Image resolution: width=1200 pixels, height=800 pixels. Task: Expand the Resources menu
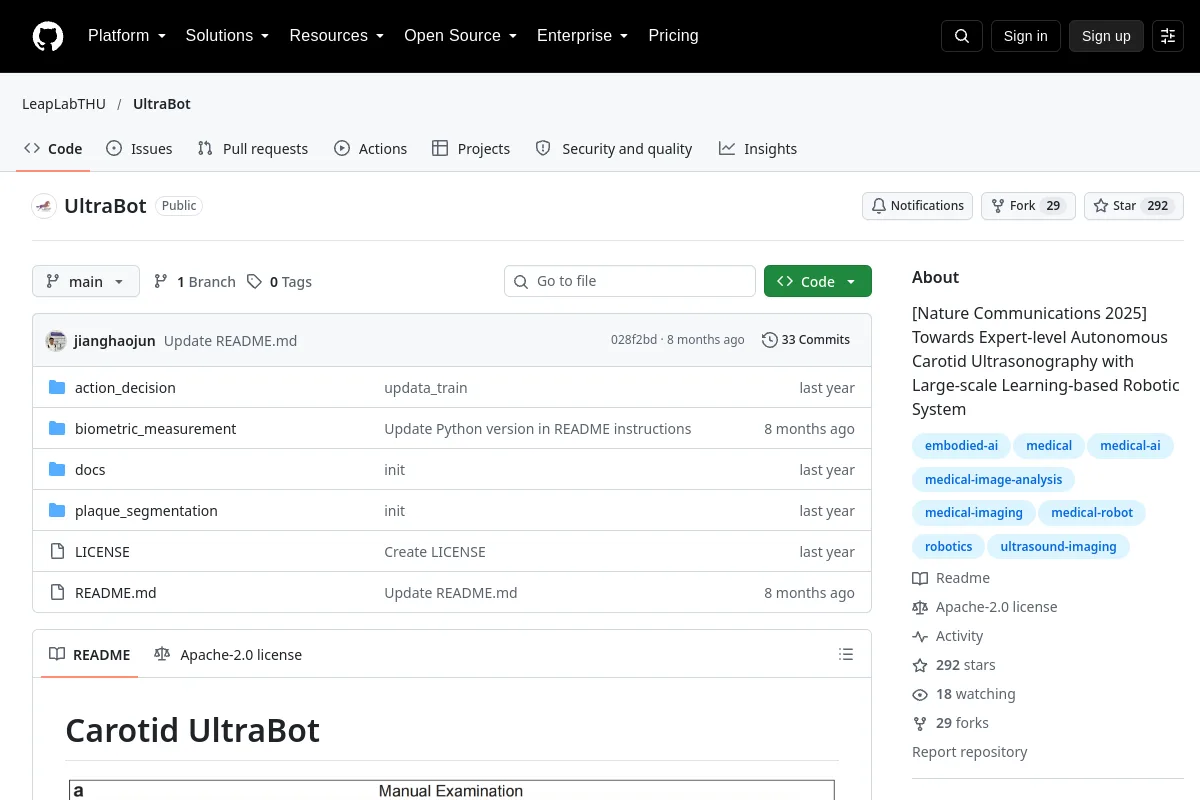336,36
